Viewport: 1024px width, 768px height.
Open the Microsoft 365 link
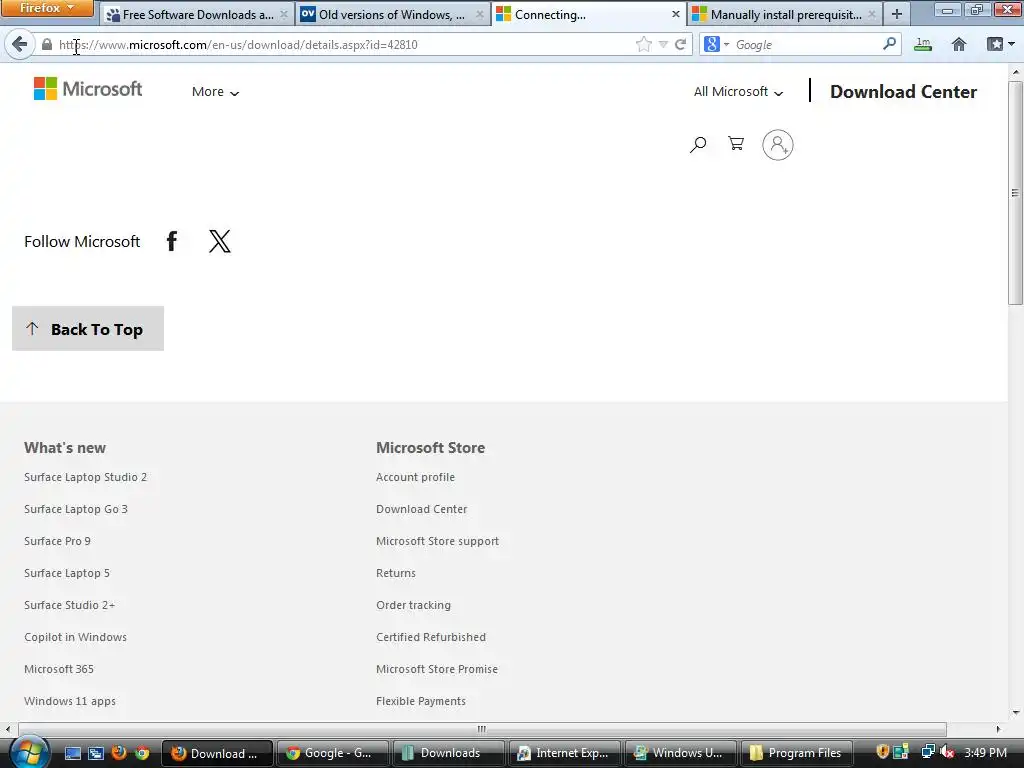[59, 669]
